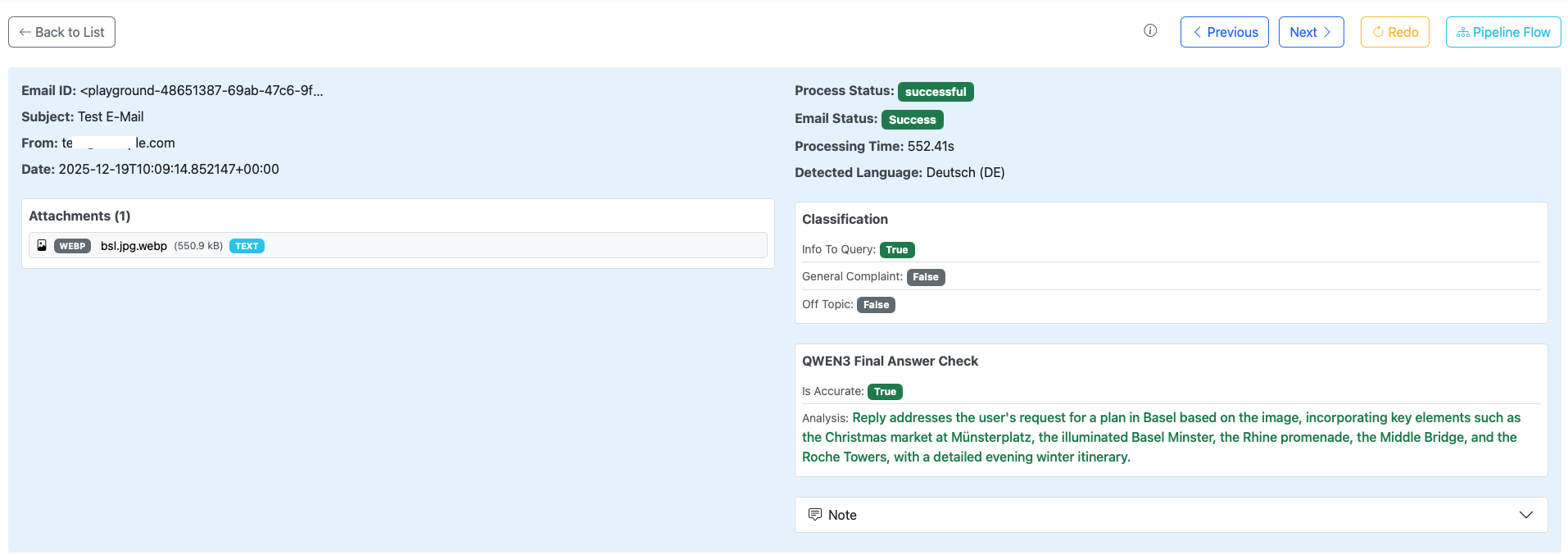Click the truncated Email ID value
1568x555 pixels.
(202, 91)
